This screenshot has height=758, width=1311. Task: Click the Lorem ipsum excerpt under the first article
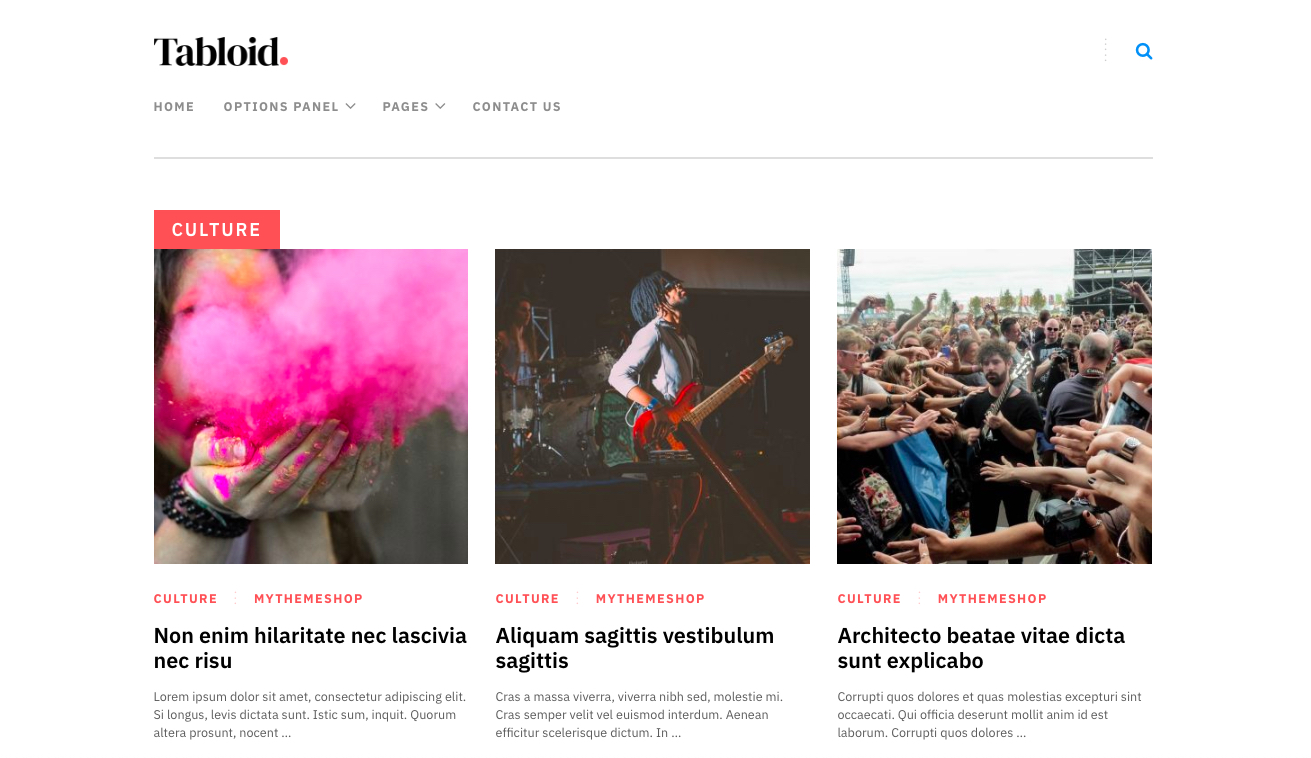tap(311, 715)
